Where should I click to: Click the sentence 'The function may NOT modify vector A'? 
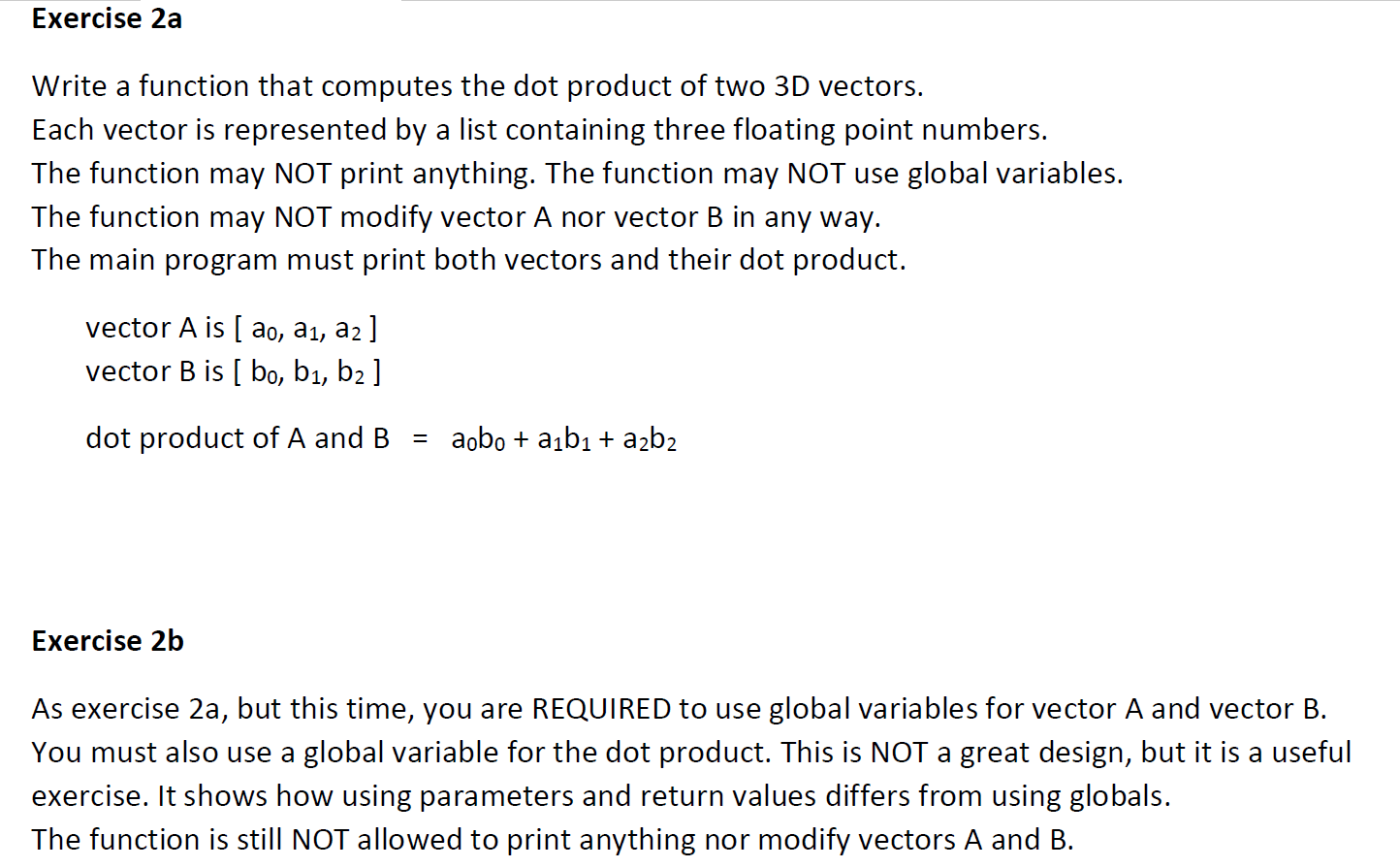(457, 217)
